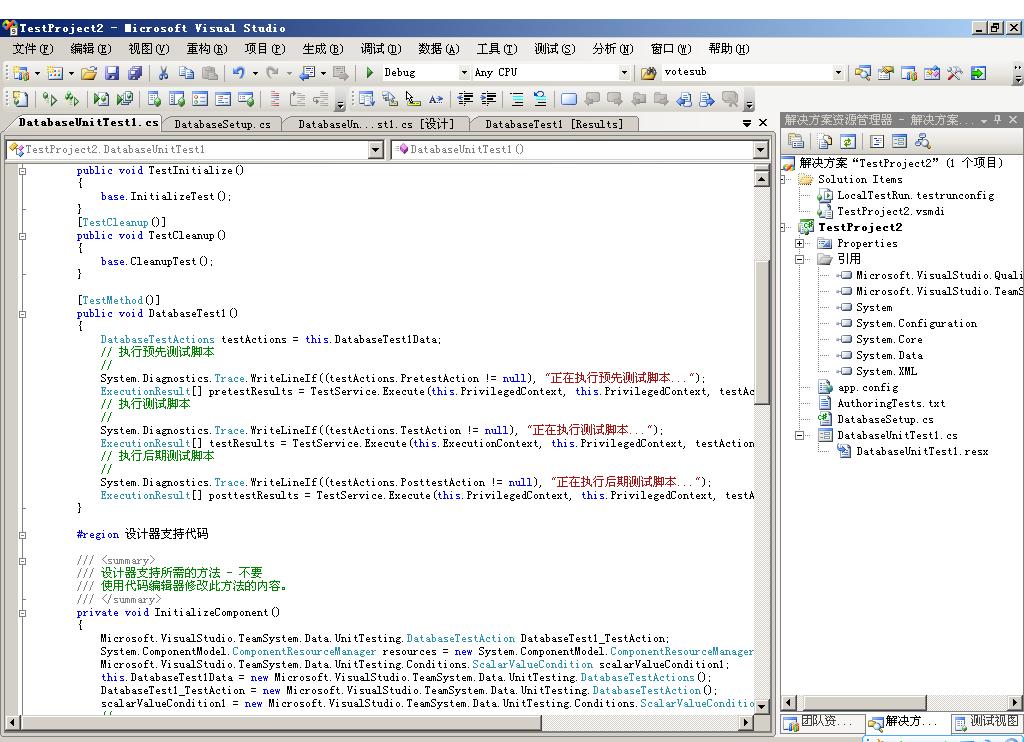Open the 文件(F) menu

point(33,48)
